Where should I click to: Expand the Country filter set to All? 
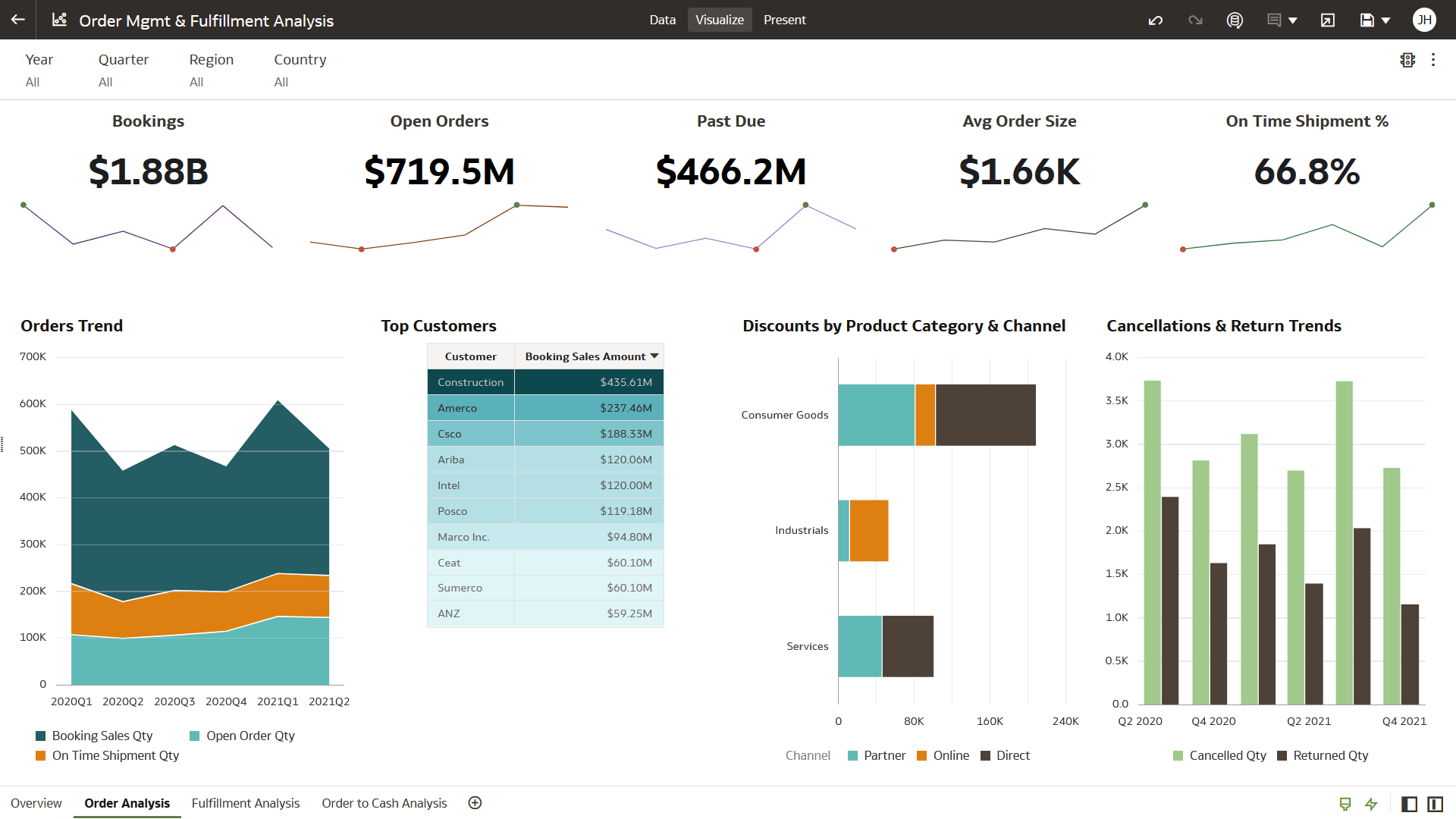[x=300, y=70]
